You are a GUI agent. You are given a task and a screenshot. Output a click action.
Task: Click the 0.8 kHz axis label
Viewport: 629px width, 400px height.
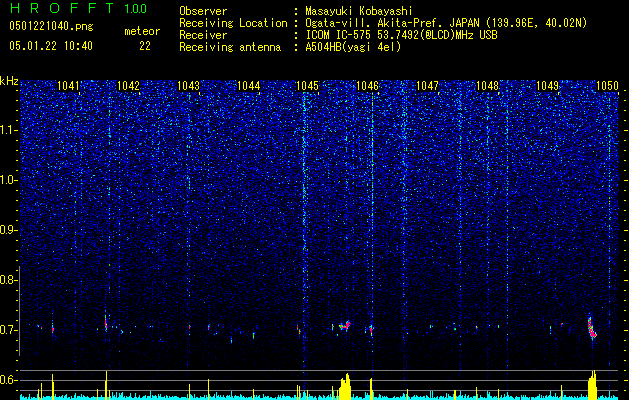coord(8,280)
